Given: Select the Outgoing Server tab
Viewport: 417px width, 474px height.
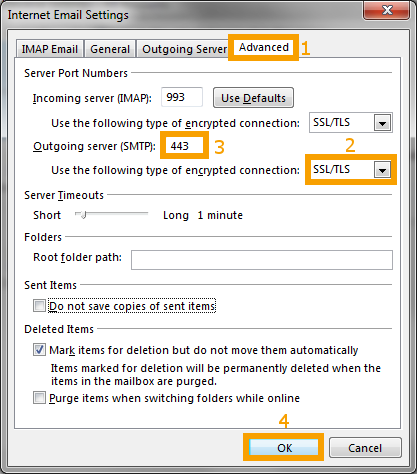Looking at the screenshot, I should [x=184, y=49].
